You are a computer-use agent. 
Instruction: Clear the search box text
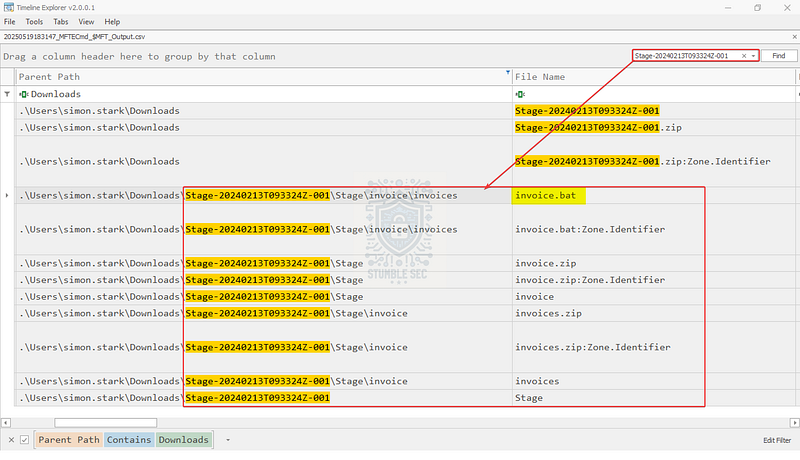pos(744,56)
